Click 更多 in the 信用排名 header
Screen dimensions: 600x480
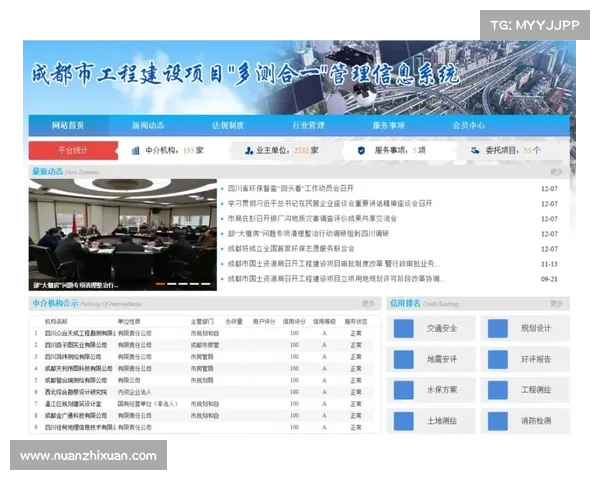click(x=556, y=304)
